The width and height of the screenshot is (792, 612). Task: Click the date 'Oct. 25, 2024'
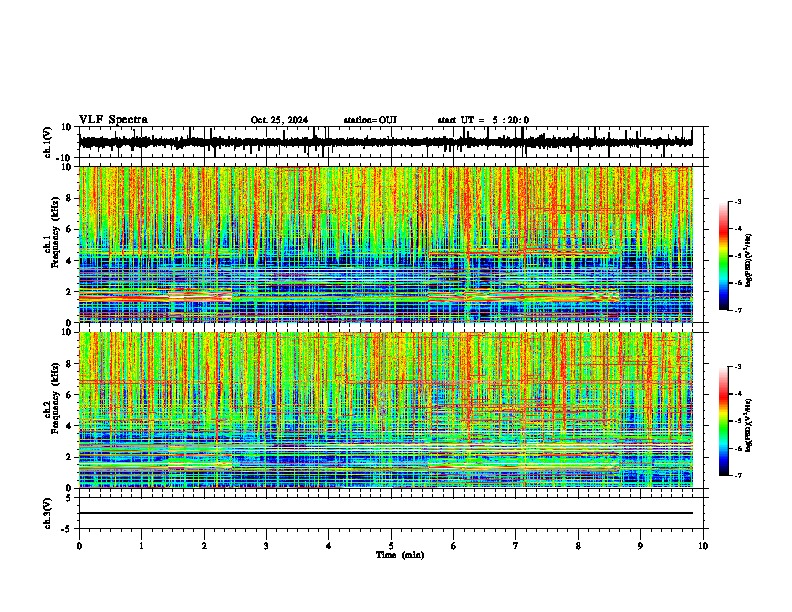[x=279, y=120]
